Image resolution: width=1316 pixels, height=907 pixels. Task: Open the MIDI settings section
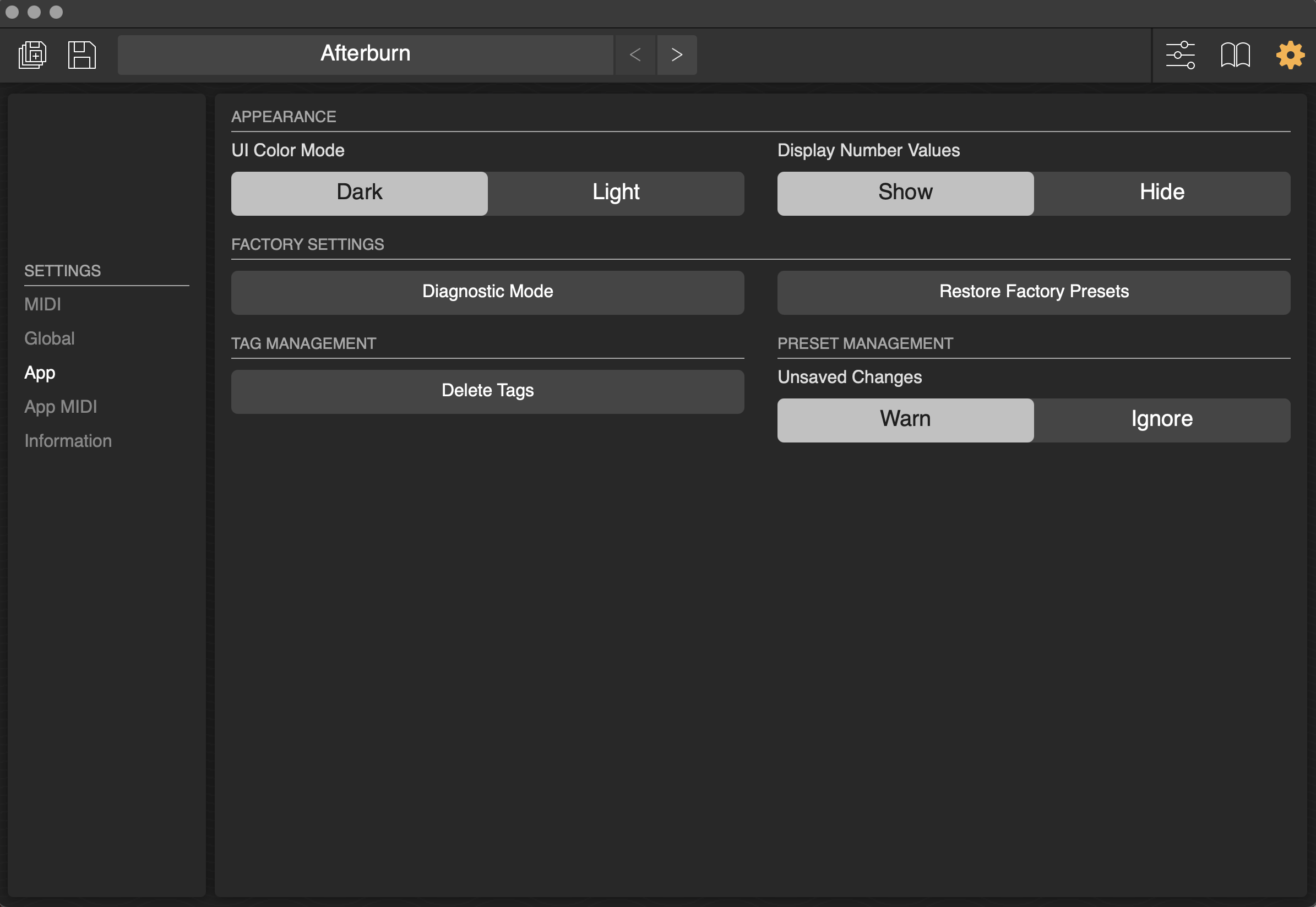tap(42, 304)
